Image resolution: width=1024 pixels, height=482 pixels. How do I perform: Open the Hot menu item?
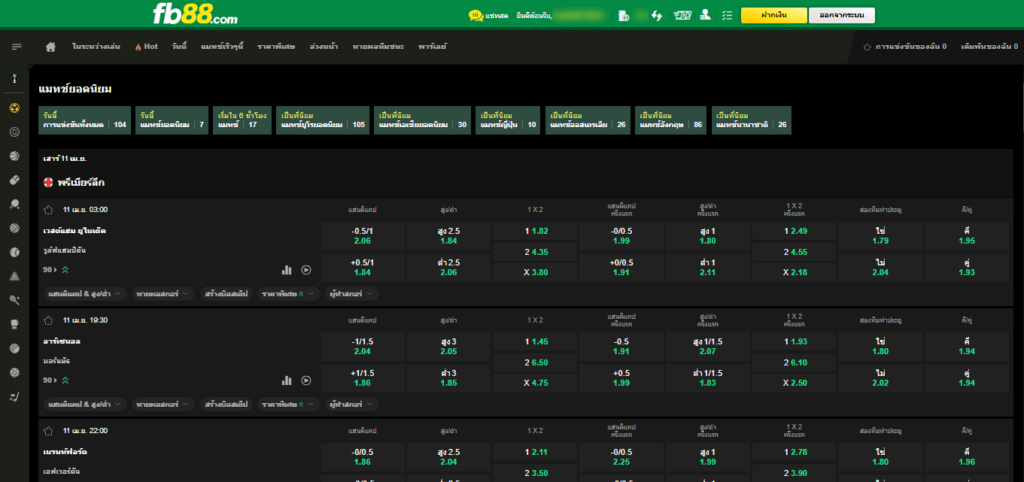pyautogui.click(x=146, y=46)
